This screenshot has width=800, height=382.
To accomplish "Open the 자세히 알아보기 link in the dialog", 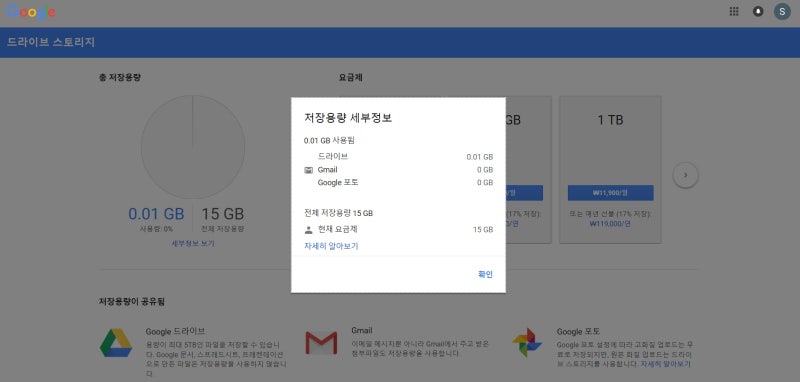I will coord(331,246).
